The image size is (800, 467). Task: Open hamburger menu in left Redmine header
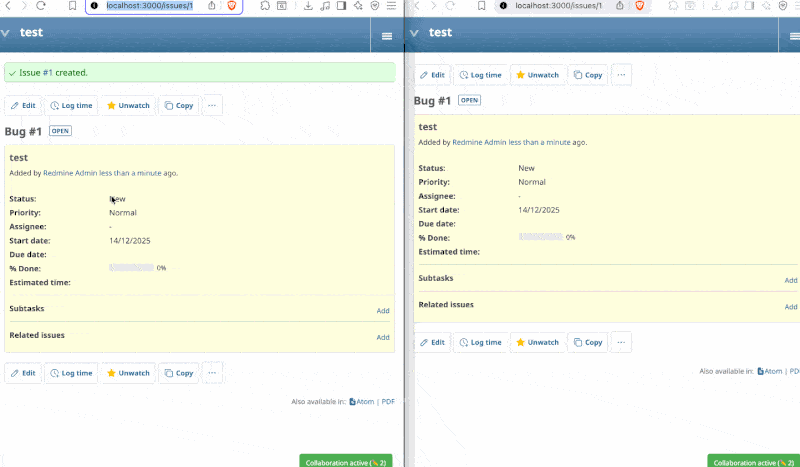click(x=387, y=36)
